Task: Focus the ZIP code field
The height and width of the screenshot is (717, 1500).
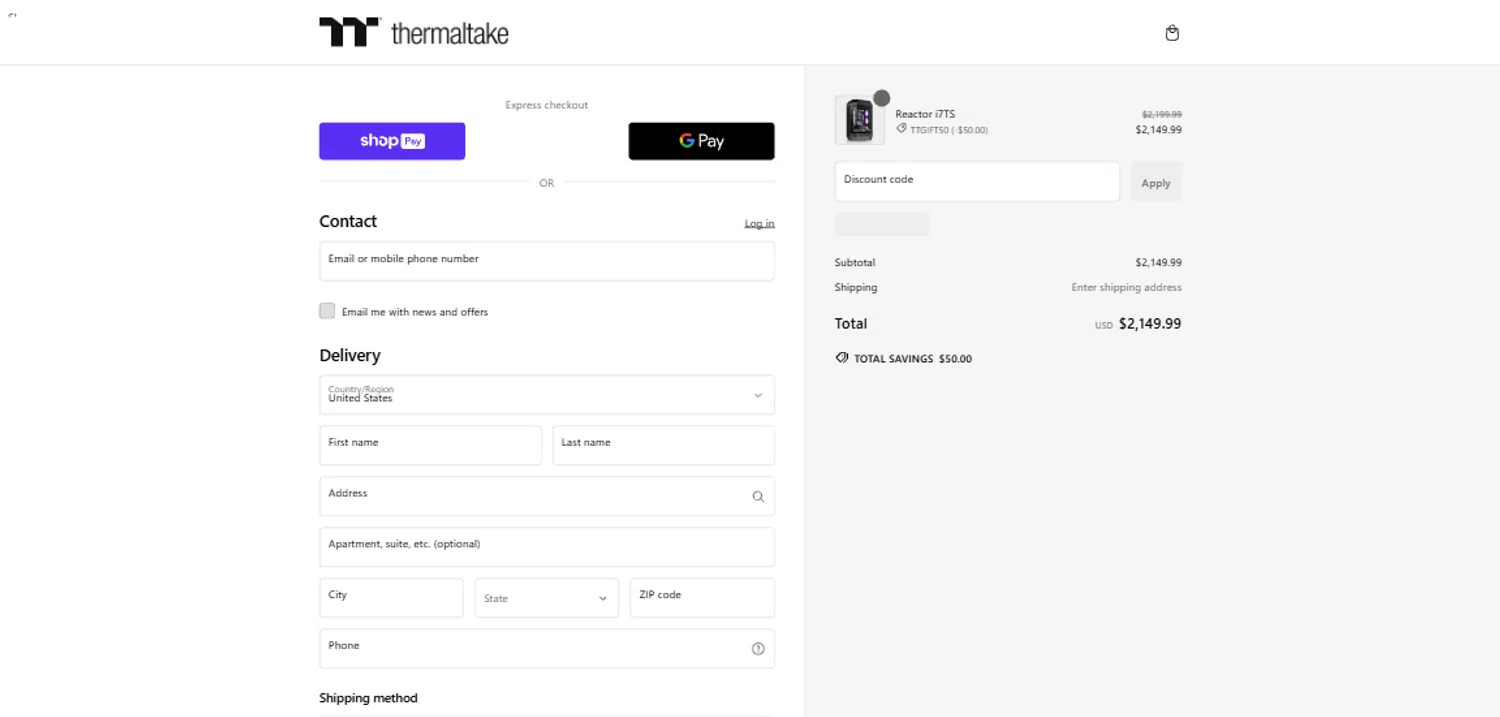Action: coord(702,598)
